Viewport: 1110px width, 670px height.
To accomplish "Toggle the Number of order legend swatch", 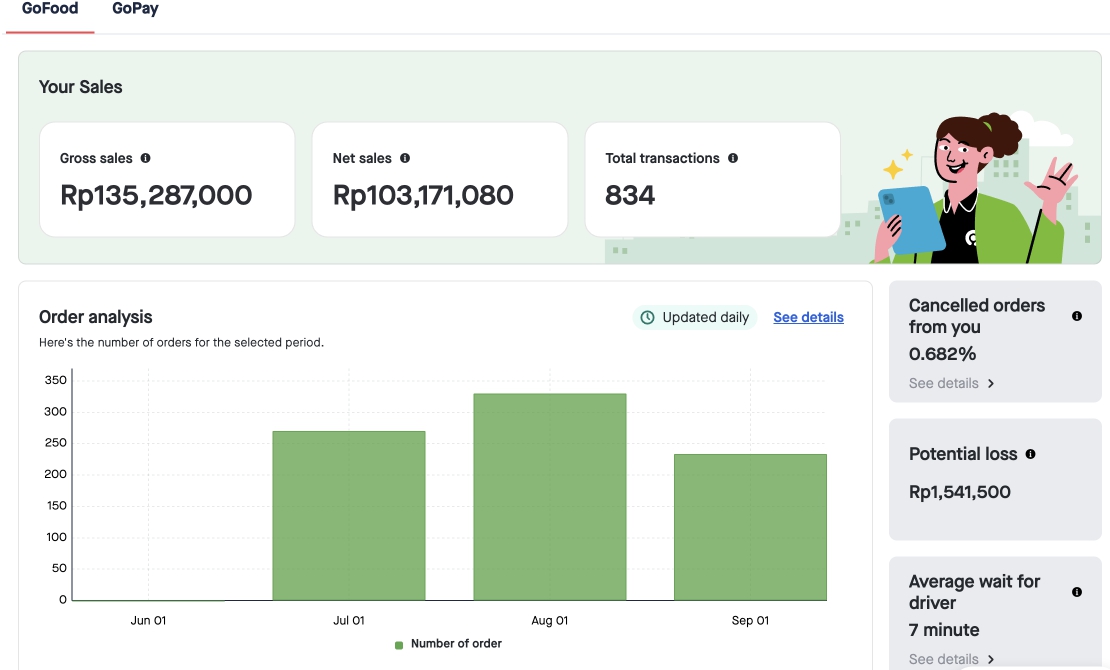I will pyautogui.click(x=399, y=645).
